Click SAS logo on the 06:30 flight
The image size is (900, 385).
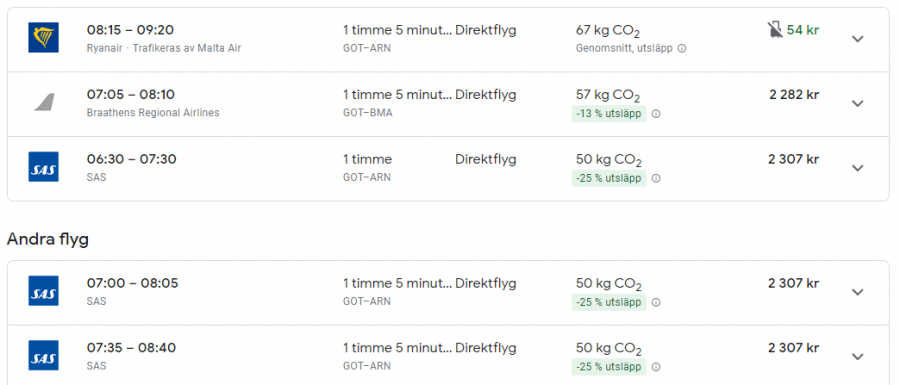pyautogui.click(x=44, y=167)
